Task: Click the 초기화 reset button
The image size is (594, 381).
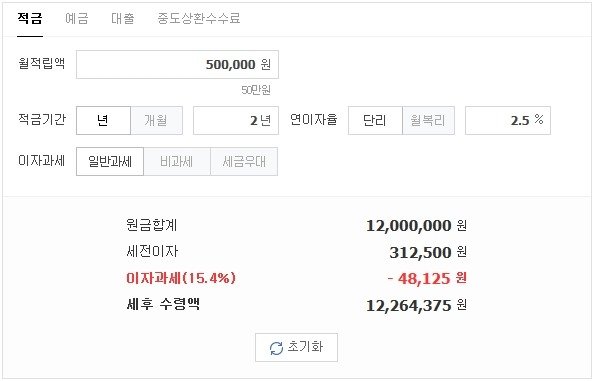Action: (296, 347)
